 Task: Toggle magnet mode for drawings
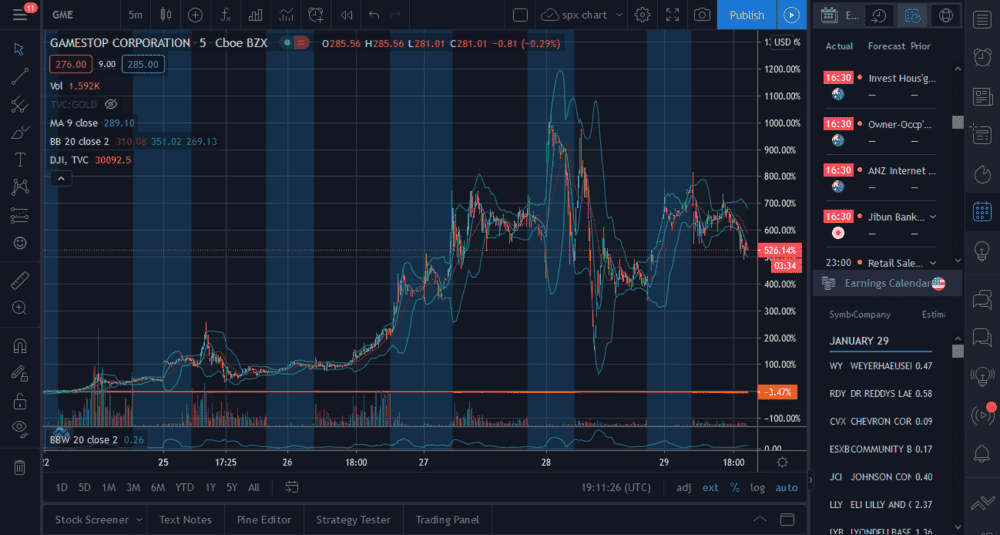20,346
